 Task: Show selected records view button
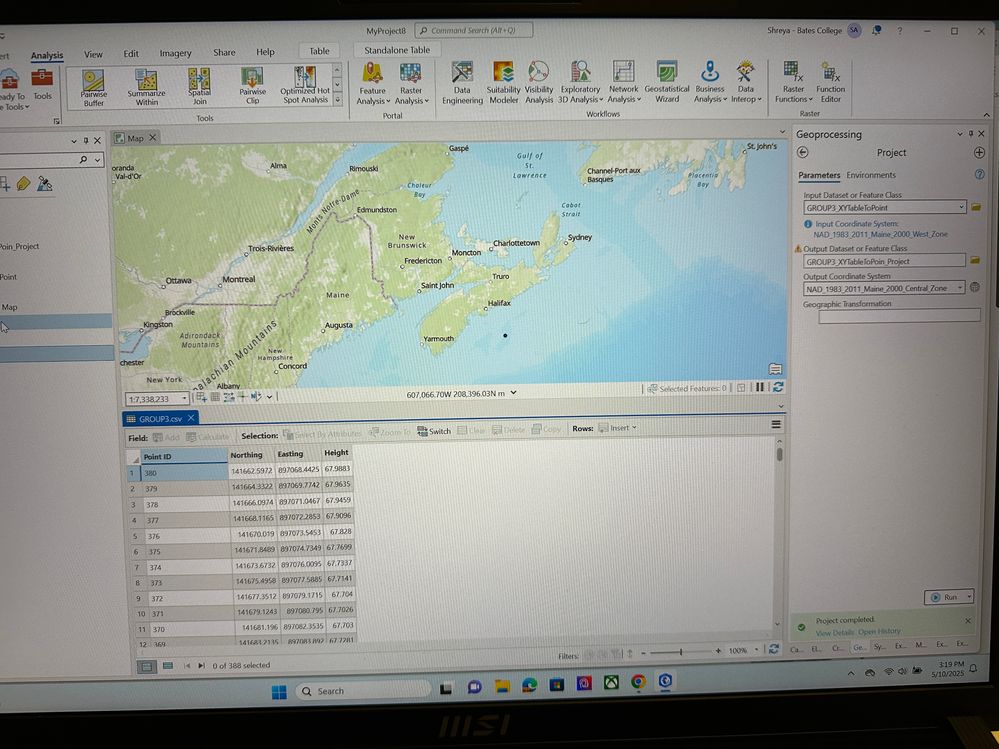168,666
